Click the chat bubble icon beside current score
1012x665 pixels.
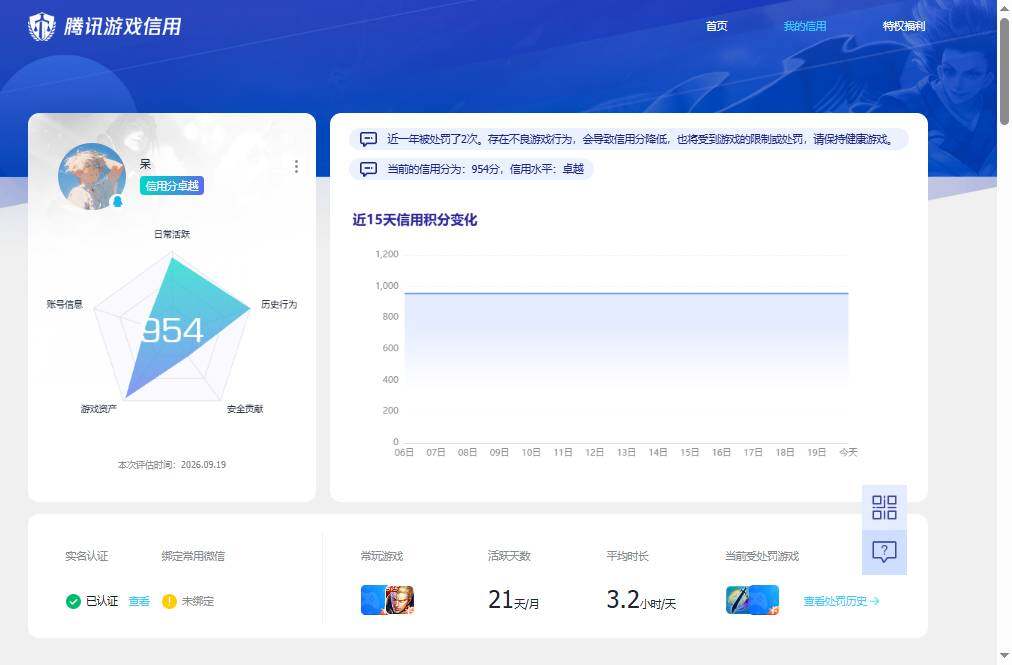coord(368,169)
